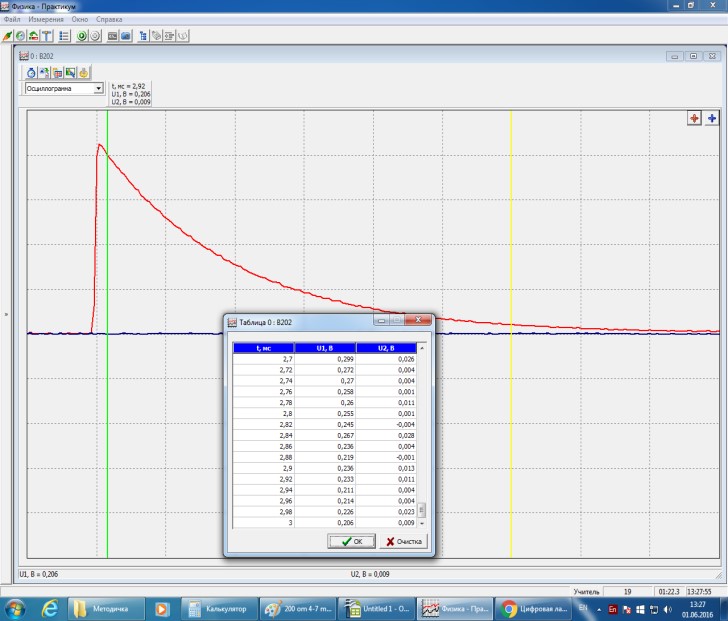Click the blue T-shaped toolbar icon
The height and width of the screenshot is (621, 728).
(x=47, y=36)
